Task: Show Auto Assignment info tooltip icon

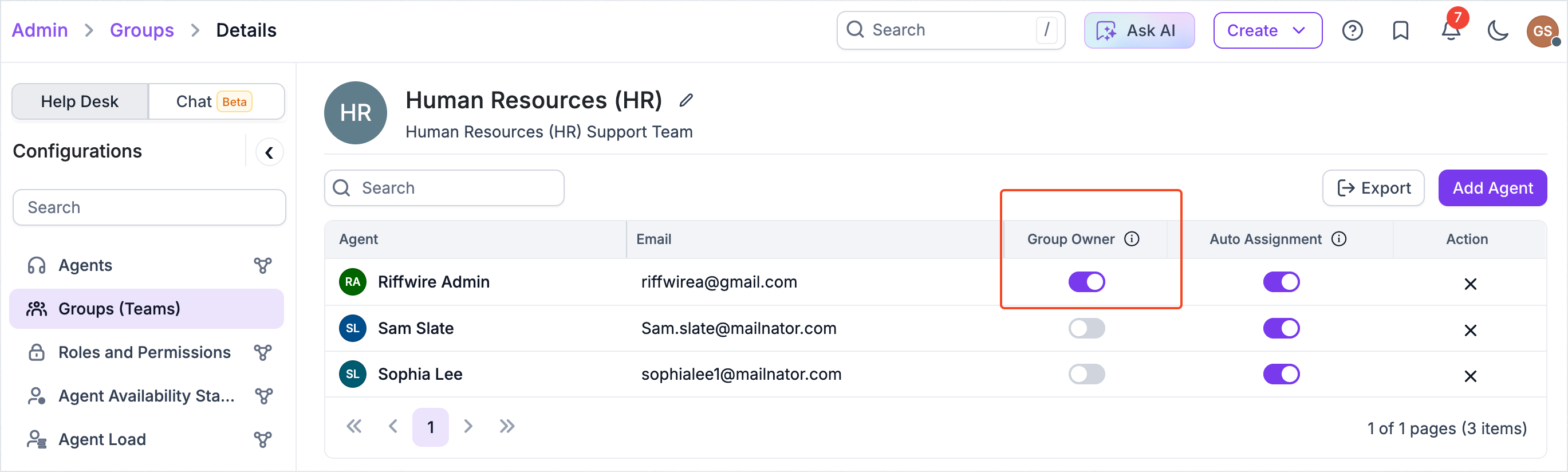Action: click(1338, 239)
